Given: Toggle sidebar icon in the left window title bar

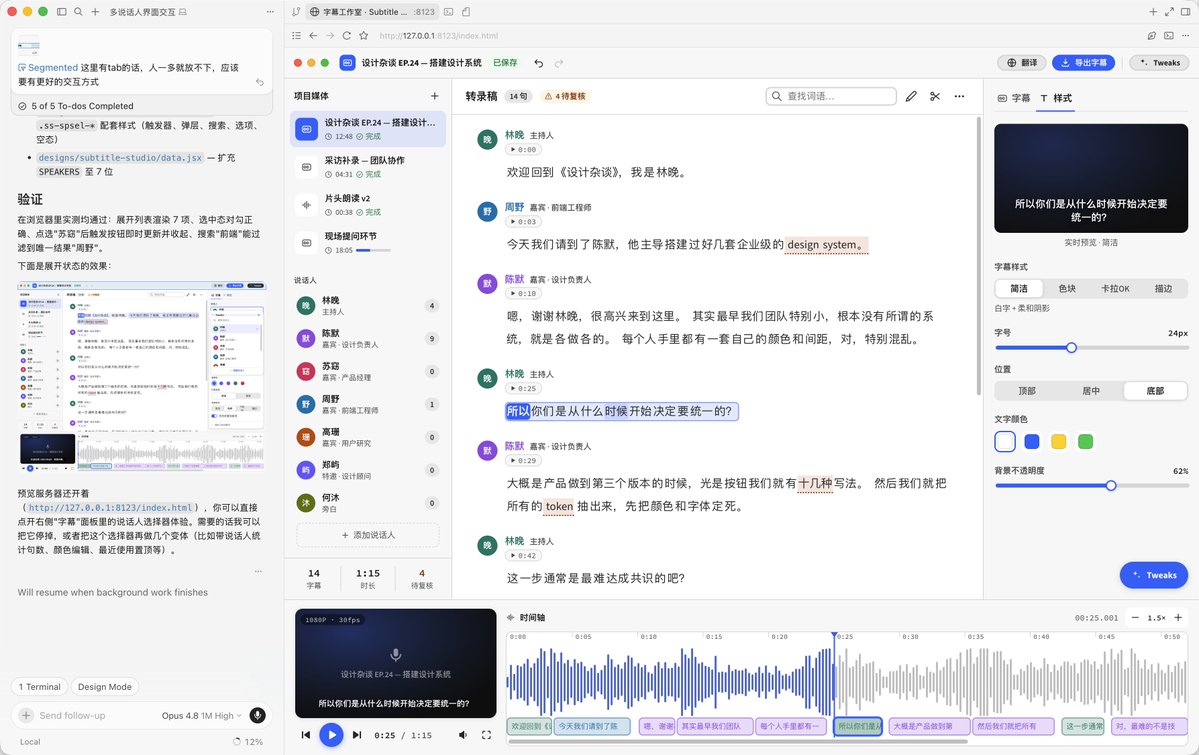Looking at the screenshot, I should point(62,12).
